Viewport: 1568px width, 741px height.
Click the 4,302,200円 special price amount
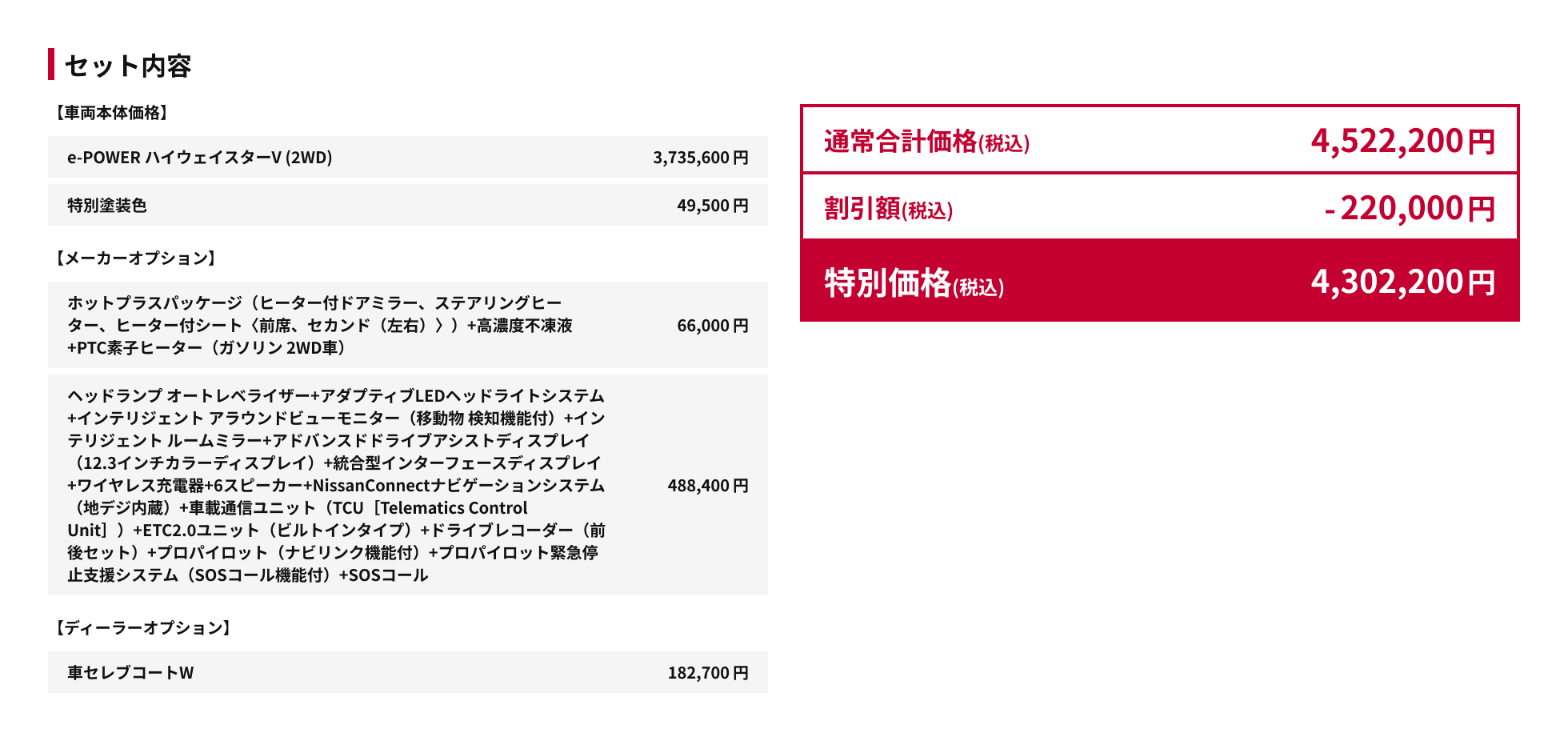coord(1402,282)
